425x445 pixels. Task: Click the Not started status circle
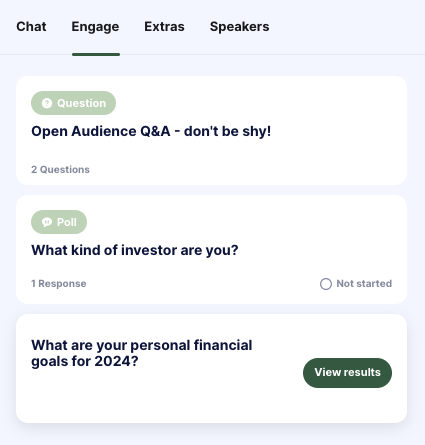[326, 284]
